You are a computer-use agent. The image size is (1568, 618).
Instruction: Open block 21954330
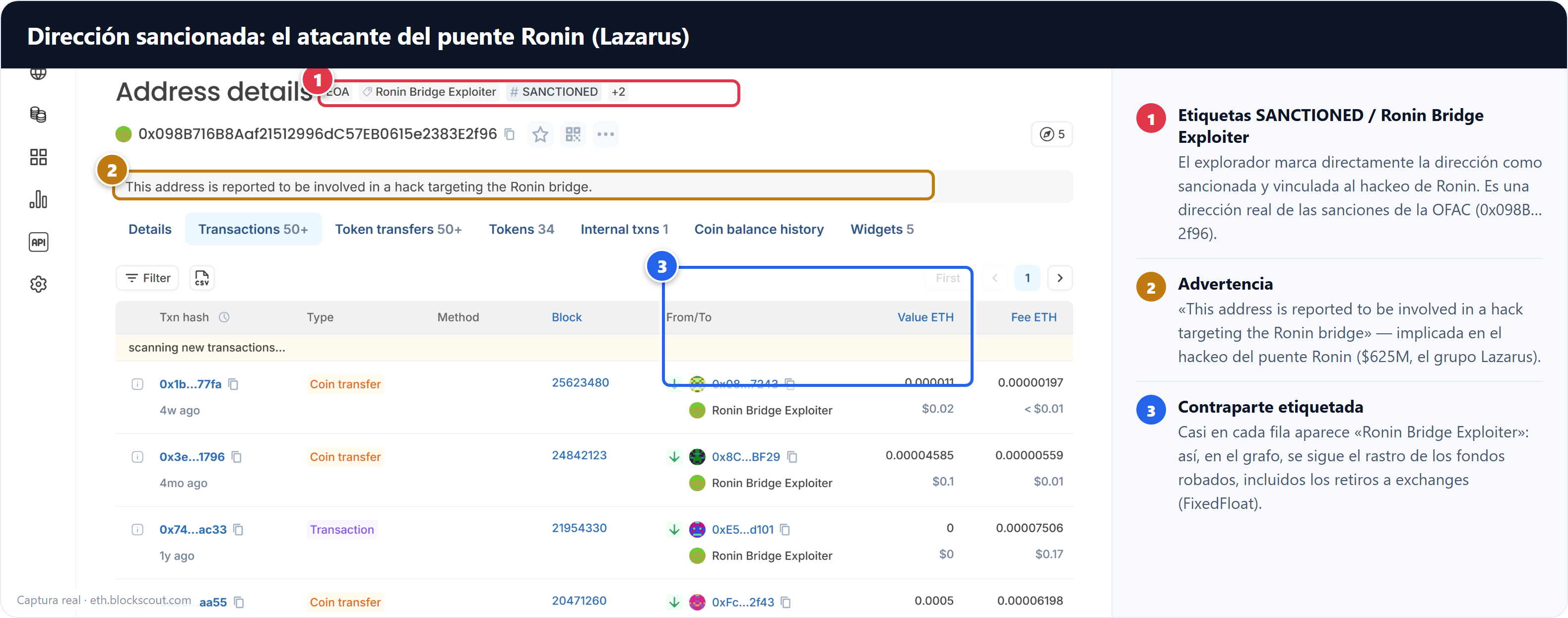(x=579, y=528)
